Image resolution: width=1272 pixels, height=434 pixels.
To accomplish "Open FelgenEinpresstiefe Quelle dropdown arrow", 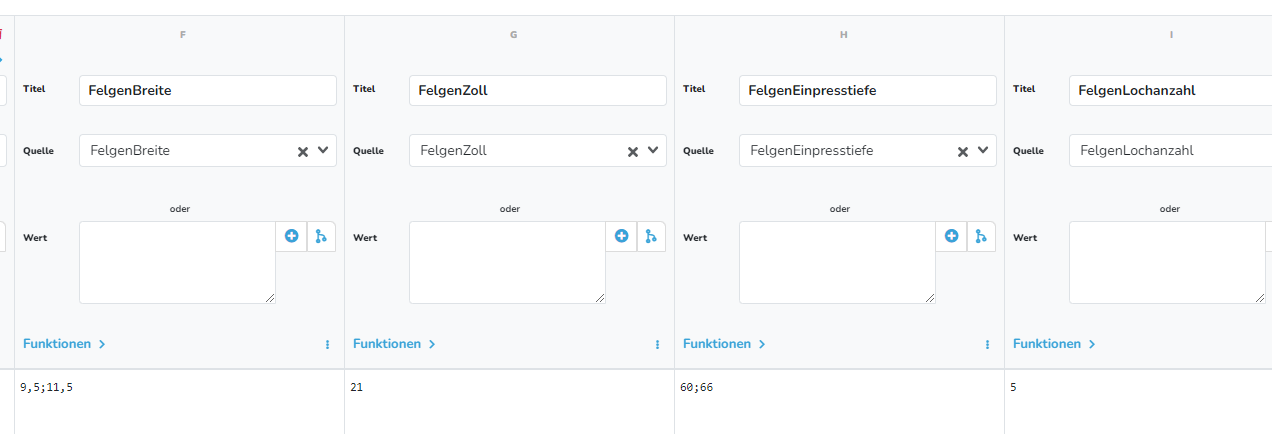I will [x=983, y=150].
